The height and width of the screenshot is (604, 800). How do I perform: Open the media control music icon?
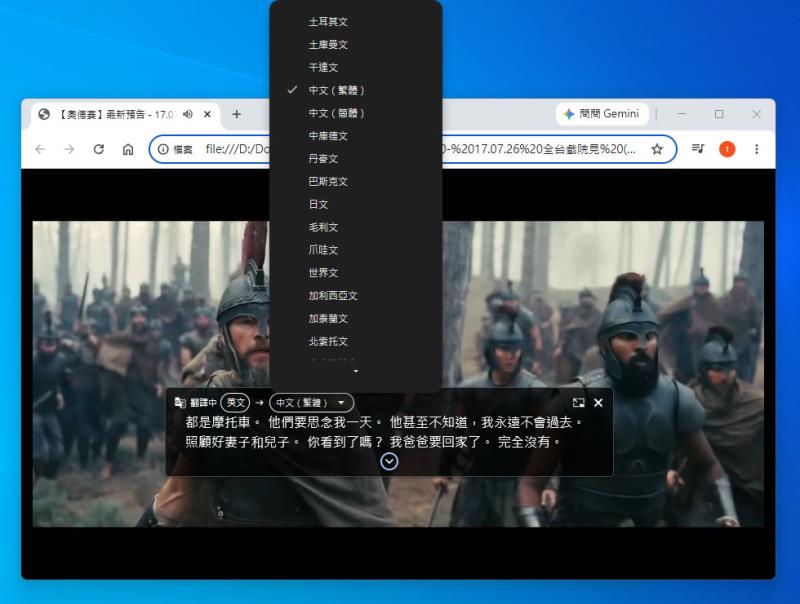click(x=698, y=148)
